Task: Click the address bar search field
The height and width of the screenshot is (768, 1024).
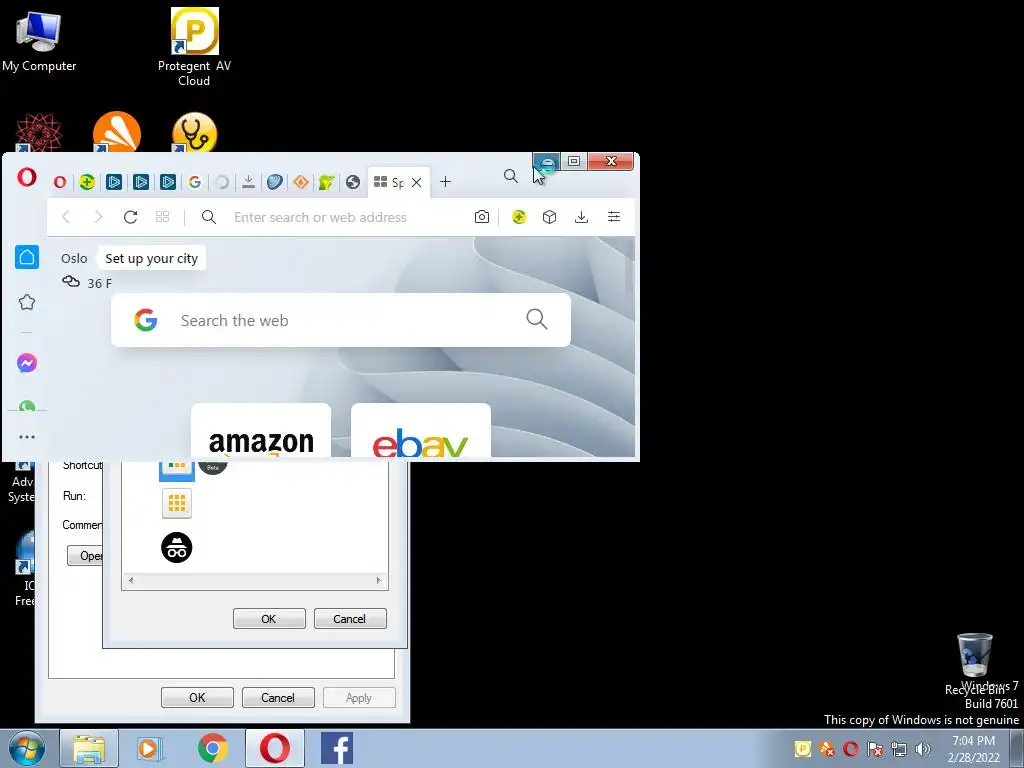Action: tap(320, 217)
